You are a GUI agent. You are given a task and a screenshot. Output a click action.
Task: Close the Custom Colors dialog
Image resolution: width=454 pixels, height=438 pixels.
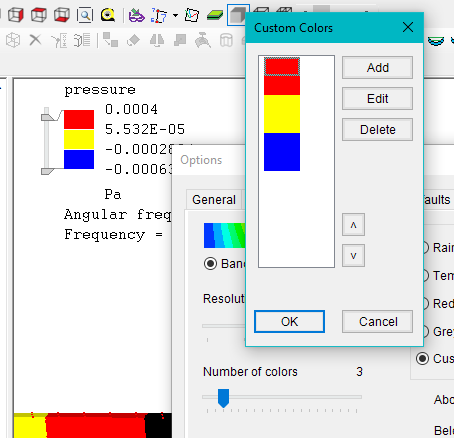[x=408, y=27]
